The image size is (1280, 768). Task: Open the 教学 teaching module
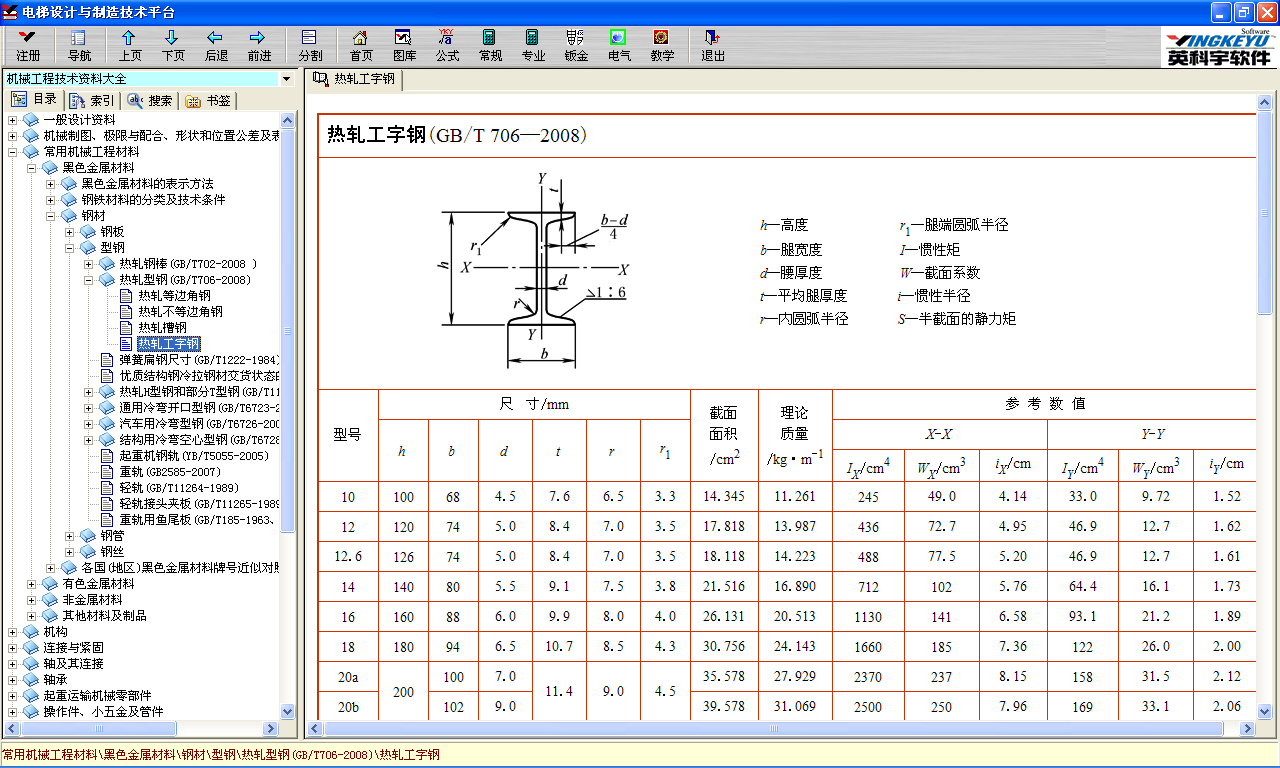pyautogui.click(x=662, y=45)
